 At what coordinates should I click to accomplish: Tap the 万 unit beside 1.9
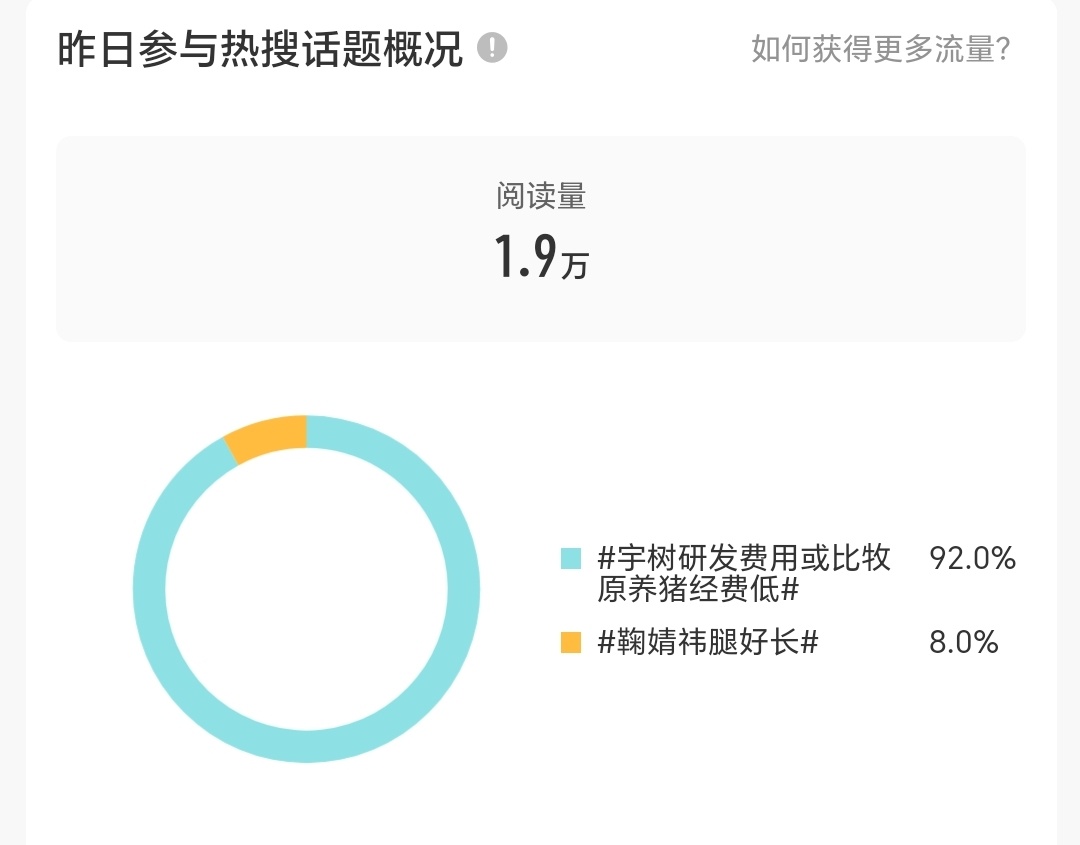click(574, 265)
